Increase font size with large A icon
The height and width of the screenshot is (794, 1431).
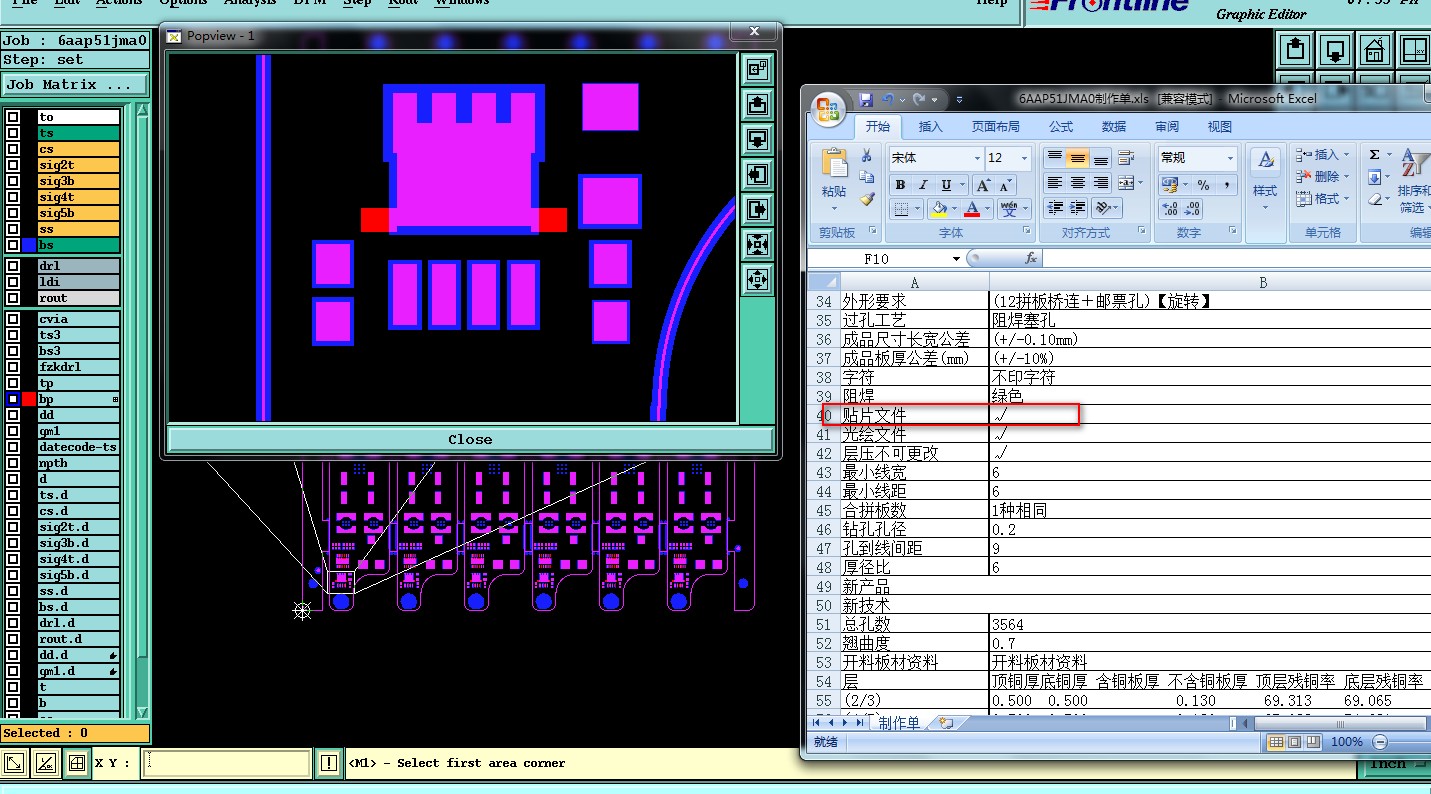click(x=983, y=185)
